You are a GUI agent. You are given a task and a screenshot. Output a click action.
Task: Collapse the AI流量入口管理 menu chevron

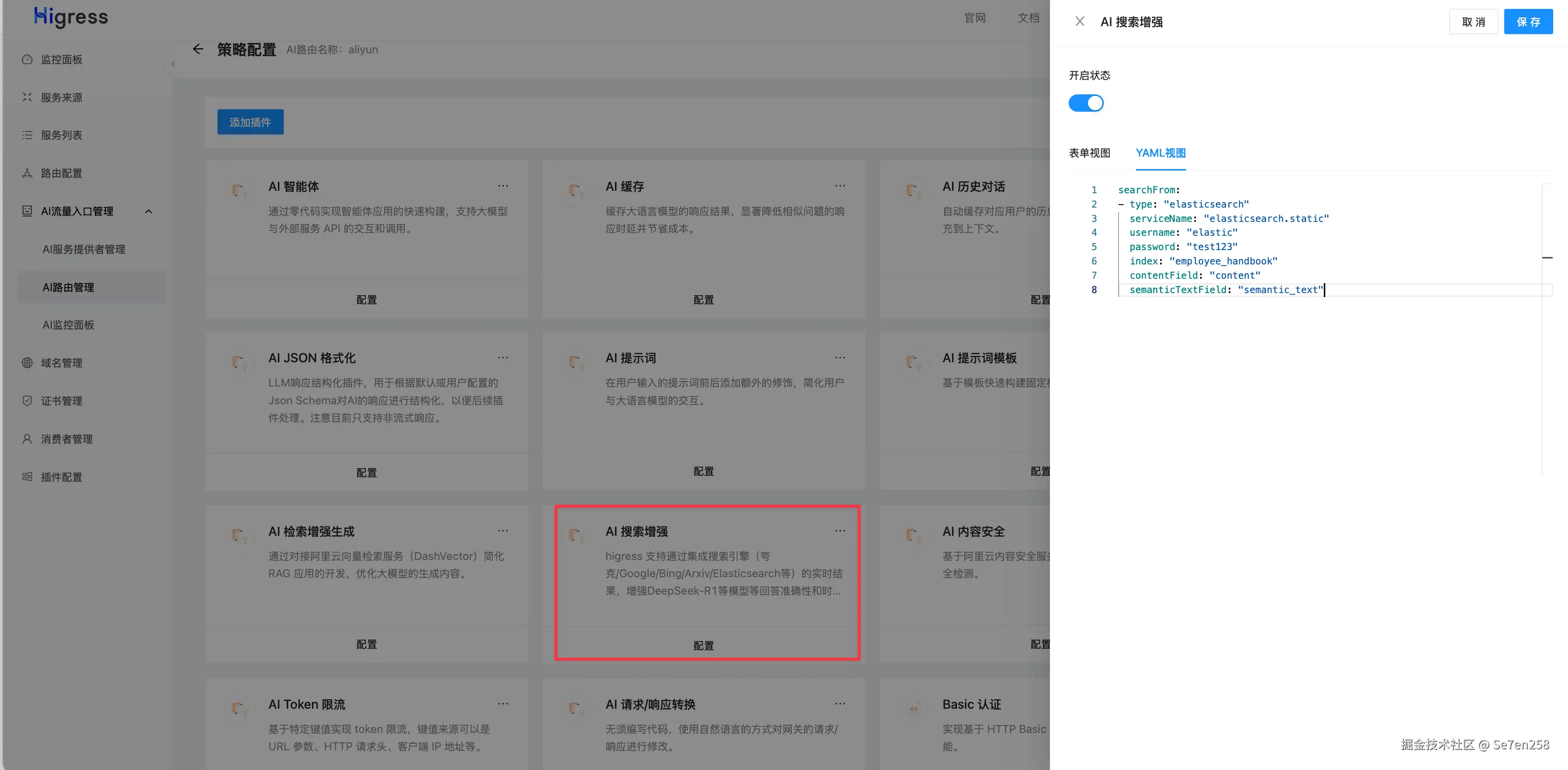(x=148, y=211)
